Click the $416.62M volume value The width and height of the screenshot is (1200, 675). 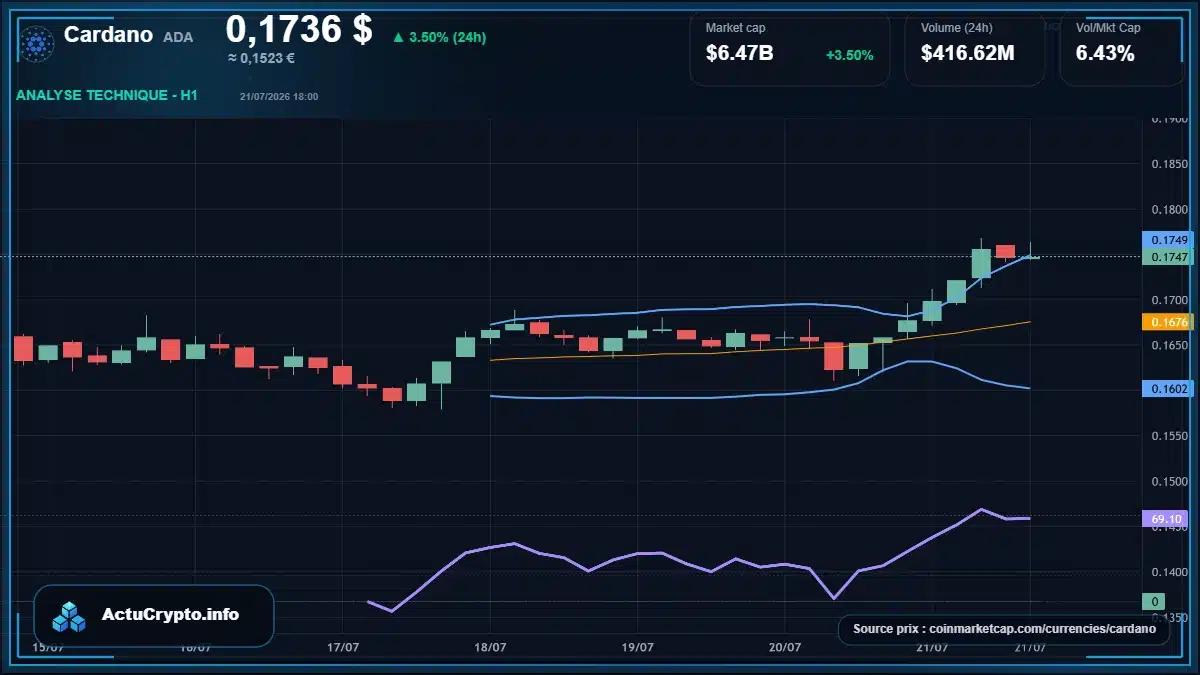pyautogui.click(x=967, y=53)
